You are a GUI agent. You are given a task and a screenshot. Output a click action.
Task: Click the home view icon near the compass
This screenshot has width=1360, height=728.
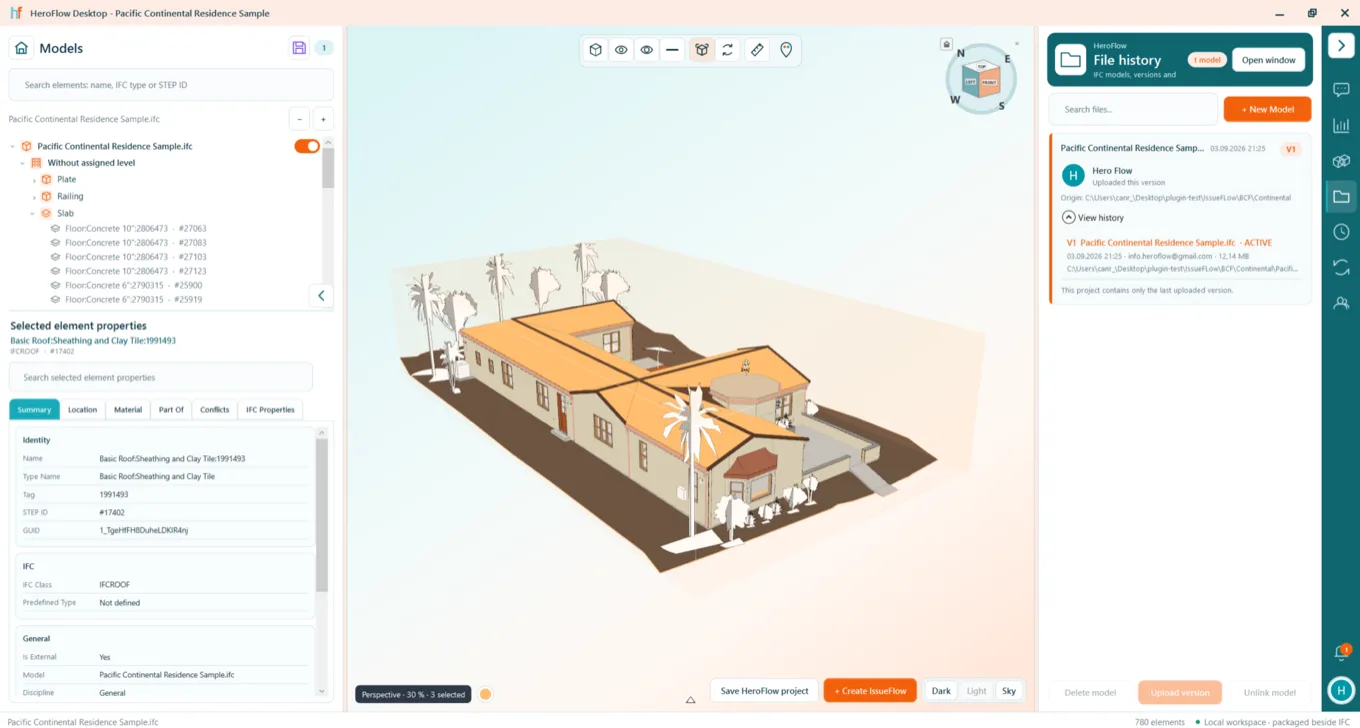click(946, 44)
